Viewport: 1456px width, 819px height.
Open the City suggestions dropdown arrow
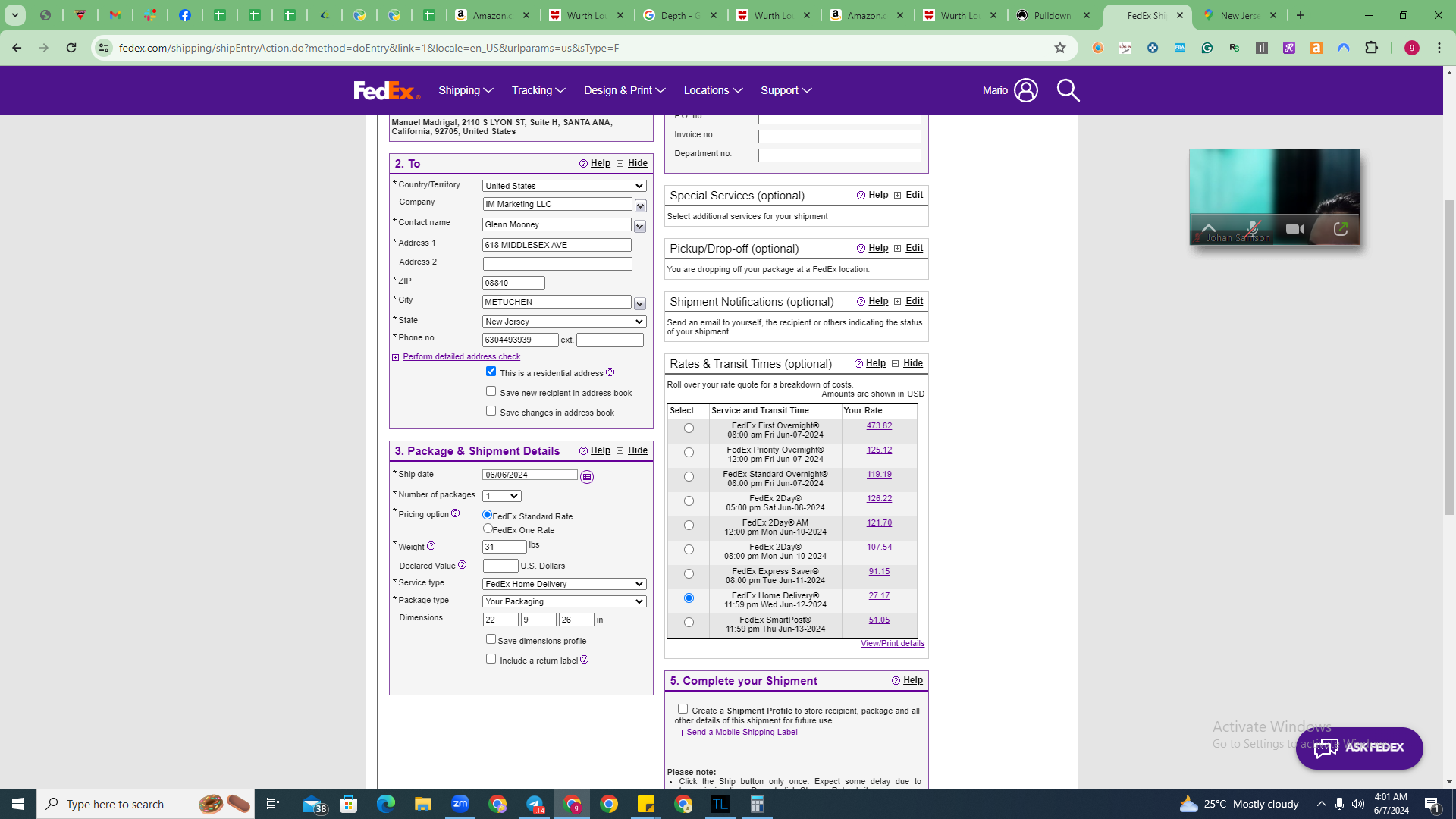[640, 304]
